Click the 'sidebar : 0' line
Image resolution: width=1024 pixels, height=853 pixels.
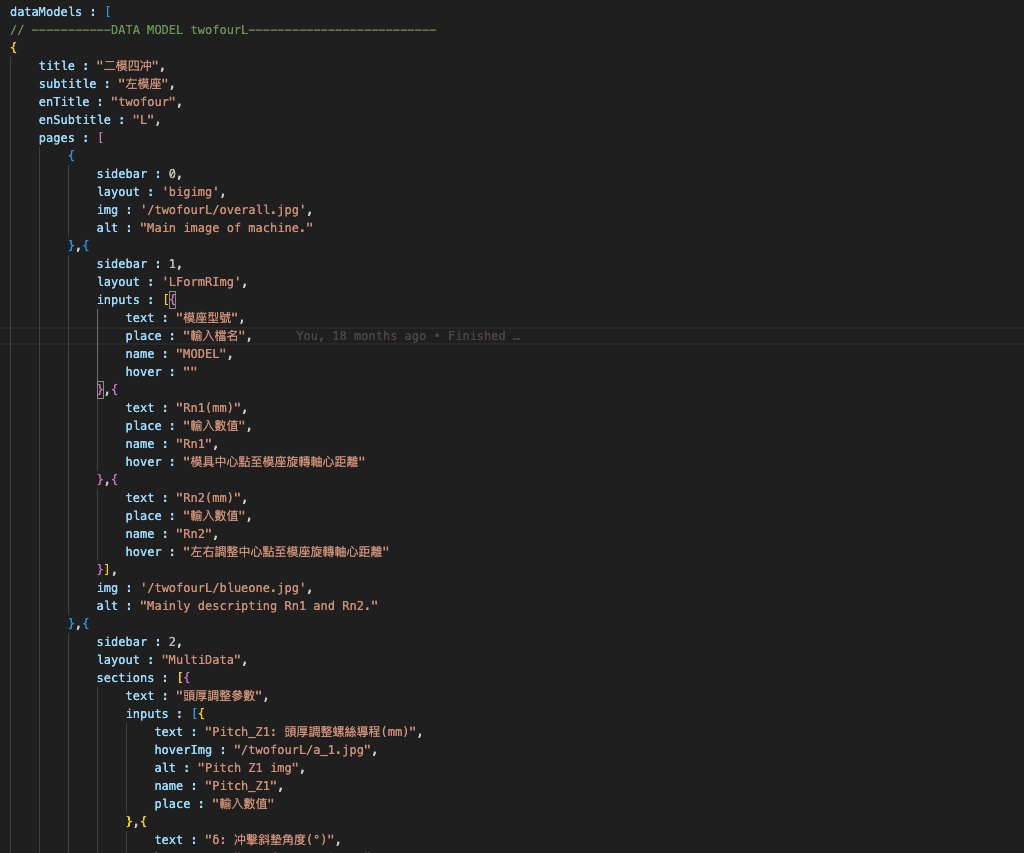(x=139, y=174)
